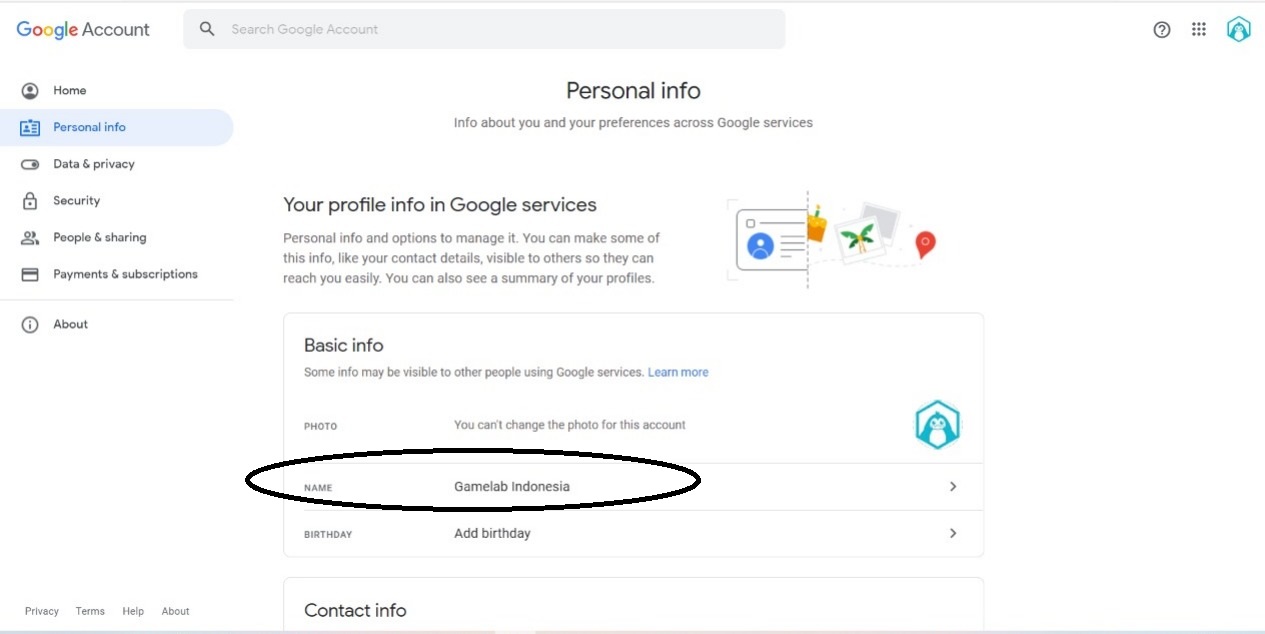Open the account avatar in top bar
The width and height of the screenshot is (1265, 634).
[x=1239, y=29]
